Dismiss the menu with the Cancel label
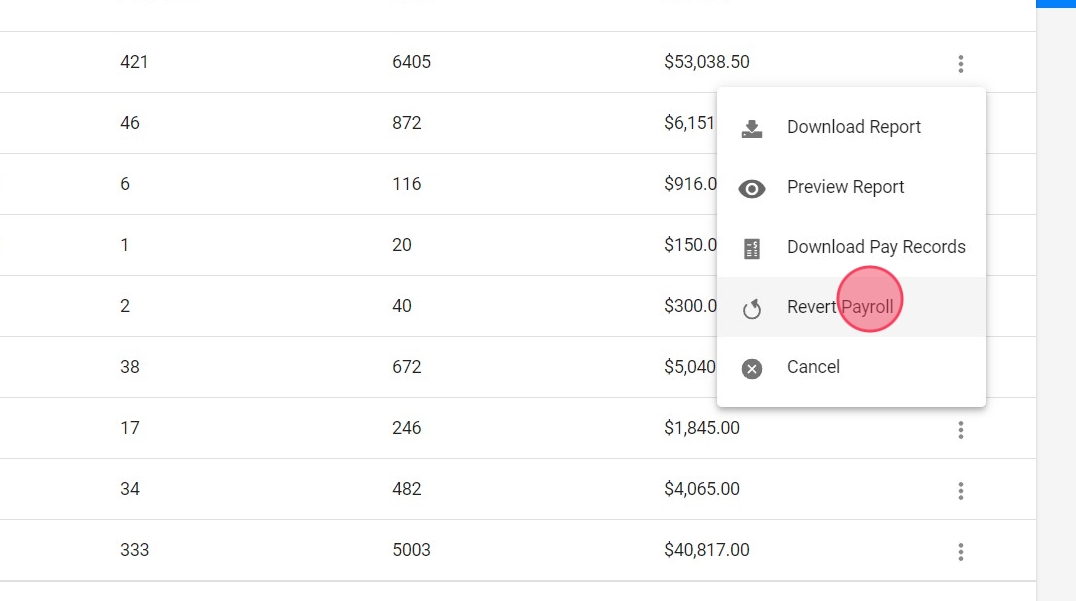The height and width of the screenshot is (601, 1076). 813,367
